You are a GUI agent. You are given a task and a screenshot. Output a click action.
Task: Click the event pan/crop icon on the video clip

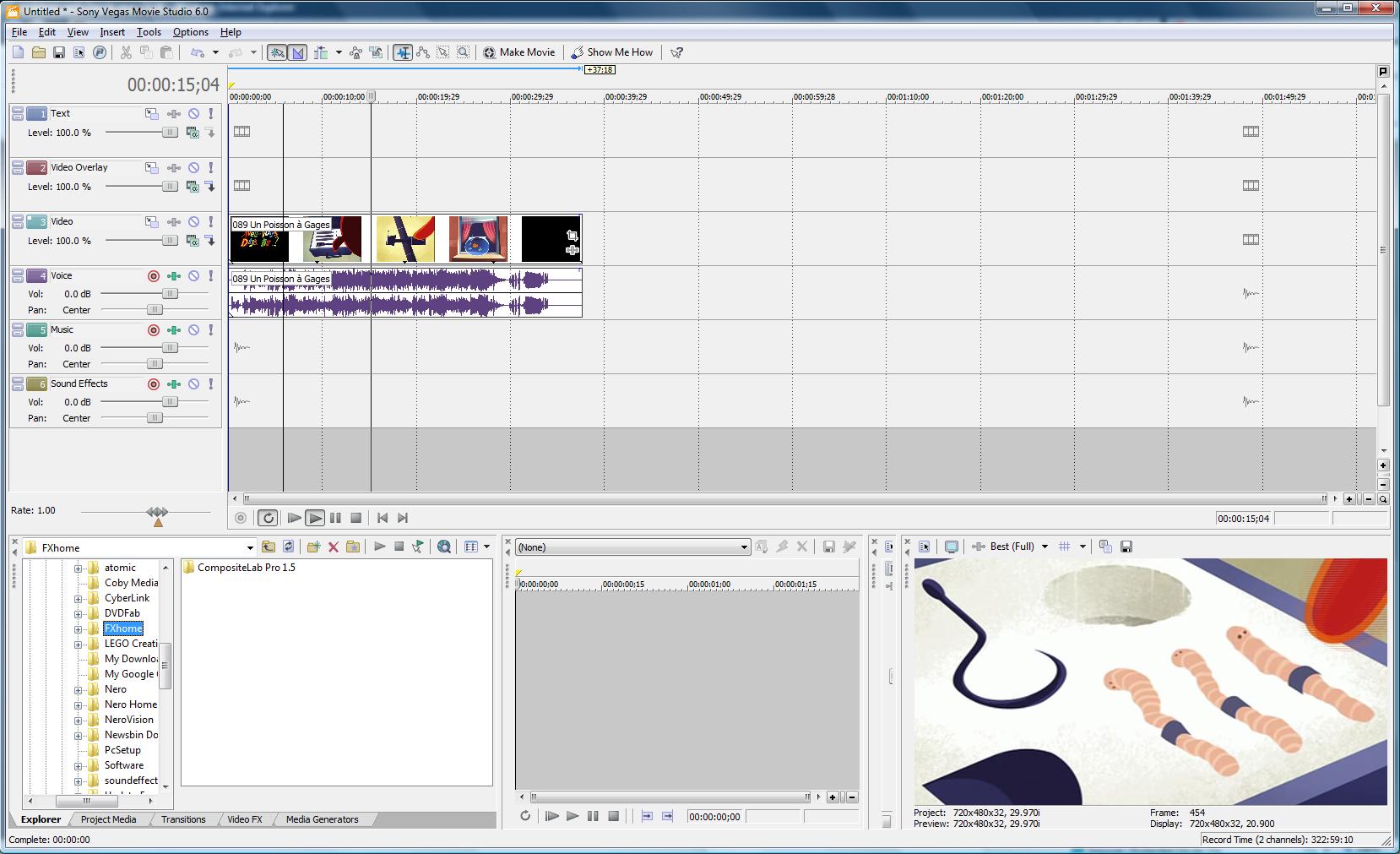[x=572, y=236]
